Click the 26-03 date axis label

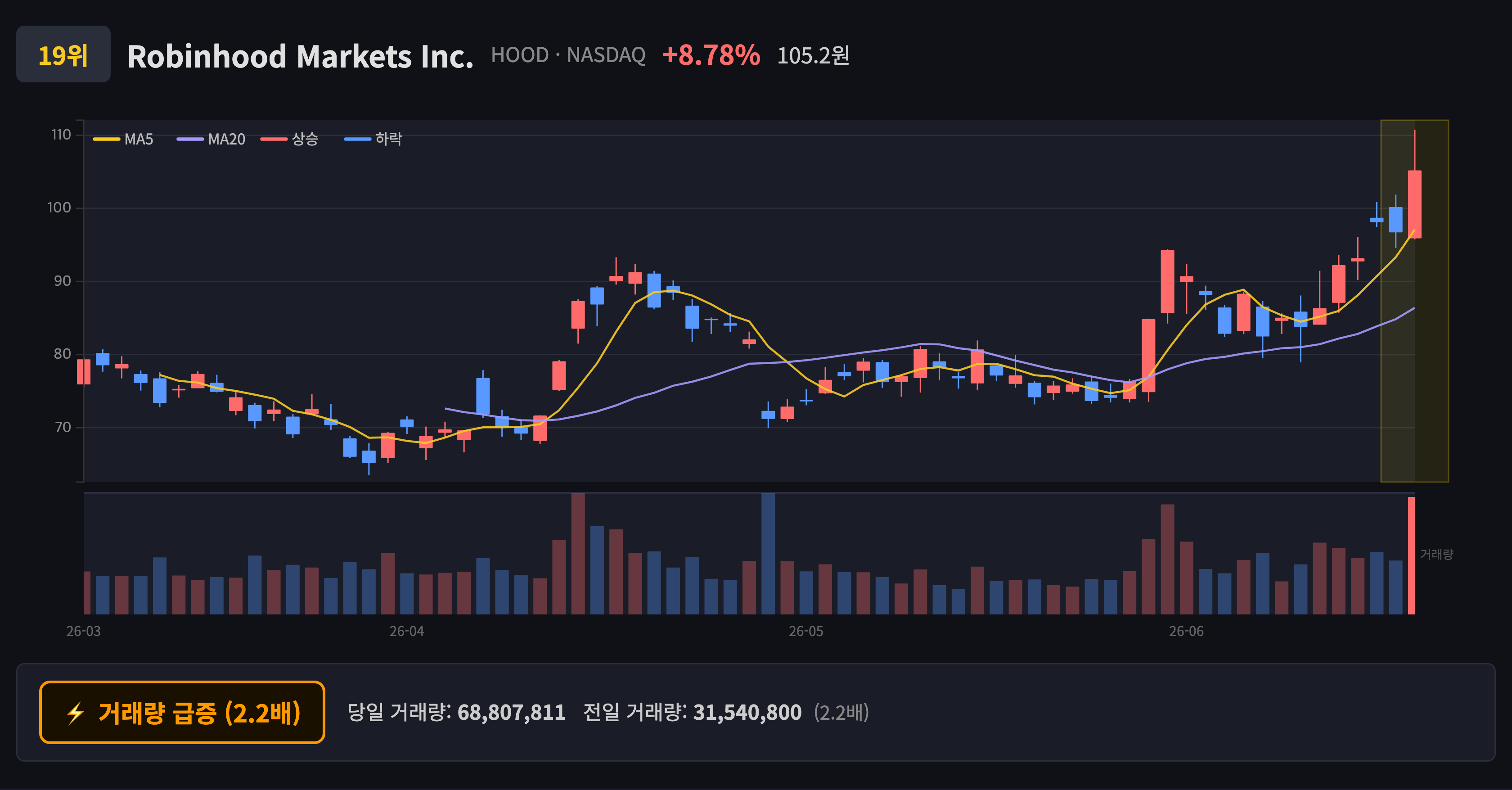tap(83, 631)
